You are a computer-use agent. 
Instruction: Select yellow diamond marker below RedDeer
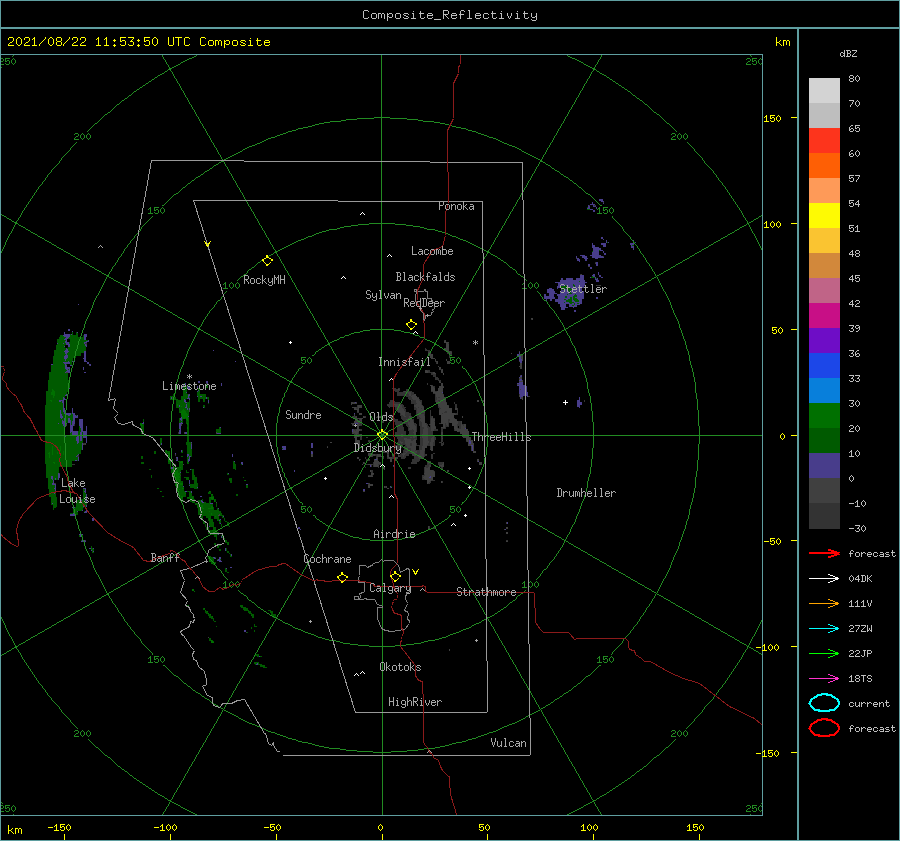411,325
